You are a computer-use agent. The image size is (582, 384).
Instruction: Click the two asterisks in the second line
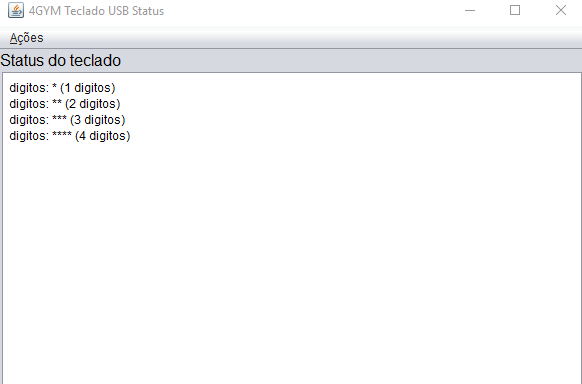pyautogui.click(x=57, y=103)
